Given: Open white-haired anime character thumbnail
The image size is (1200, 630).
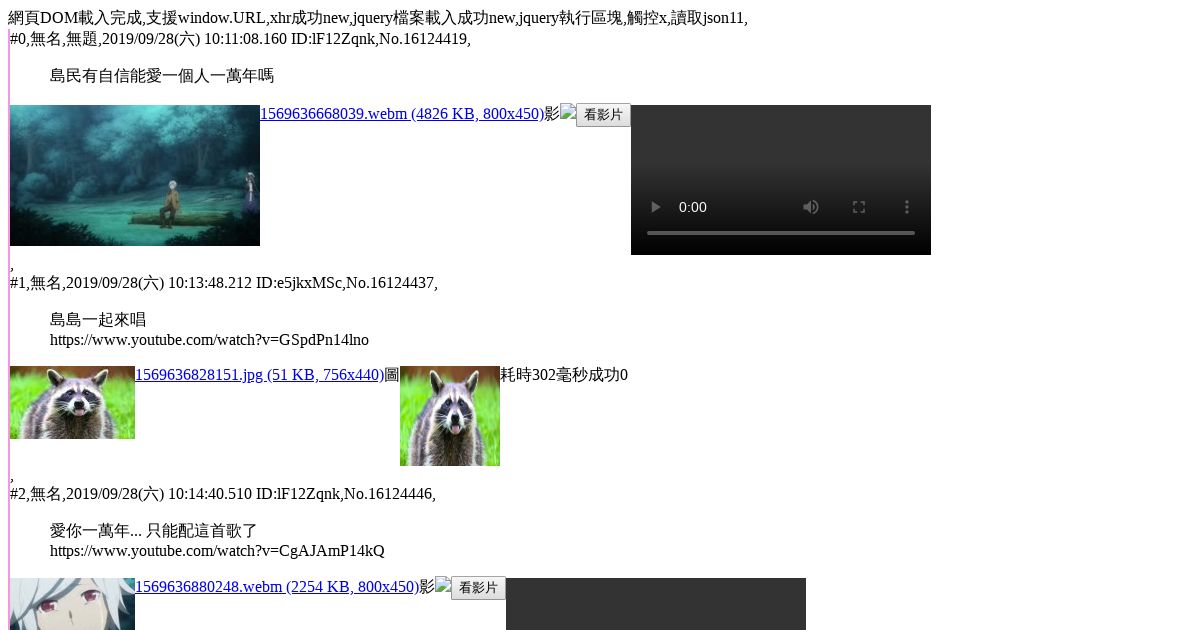Looking at the screenshot, I should pos(72,604).
